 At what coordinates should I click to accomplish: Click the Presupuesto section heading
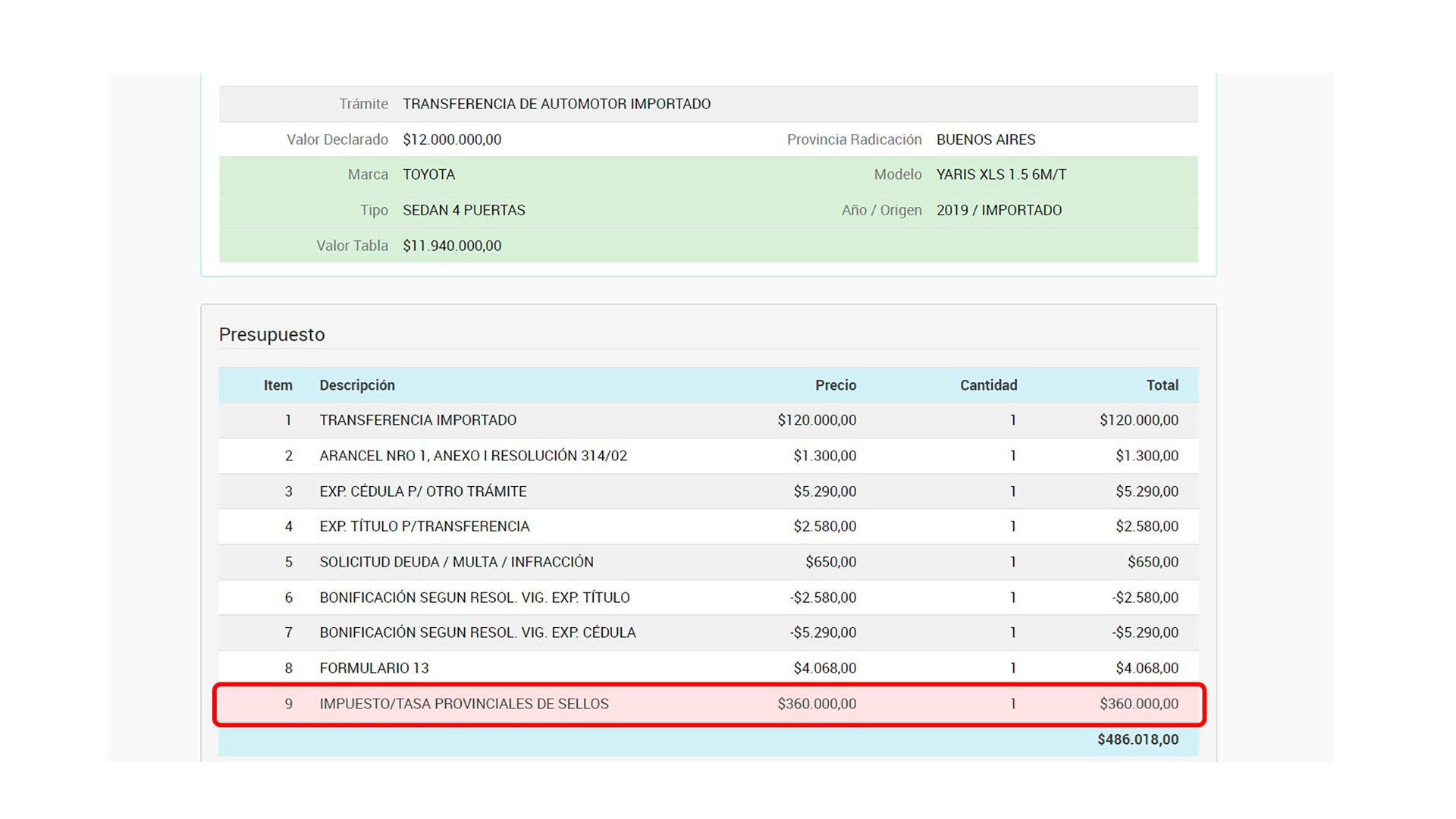(271, 334)
